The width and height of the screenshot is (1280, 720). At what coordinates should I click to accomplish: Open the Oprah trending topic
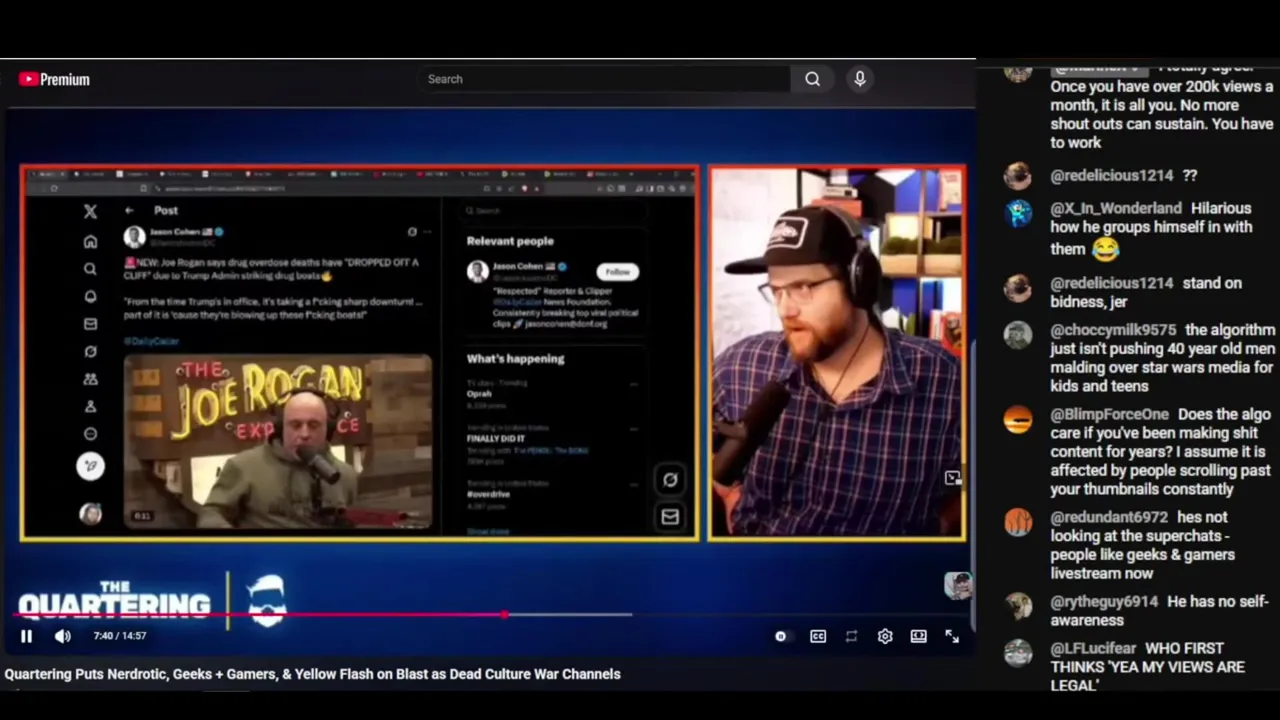(x=479, y=394)
